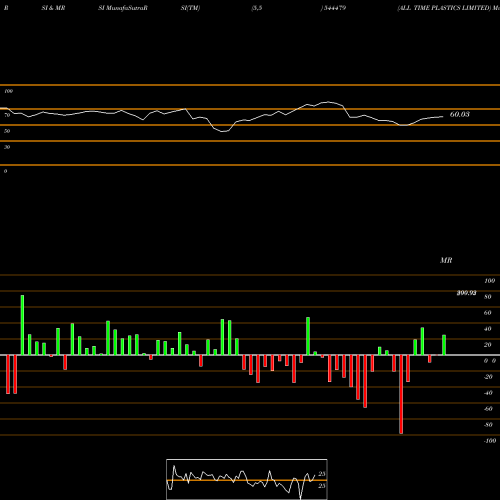Click the stock code 544479 in header
Screen dimensions: 500x500
335,8
